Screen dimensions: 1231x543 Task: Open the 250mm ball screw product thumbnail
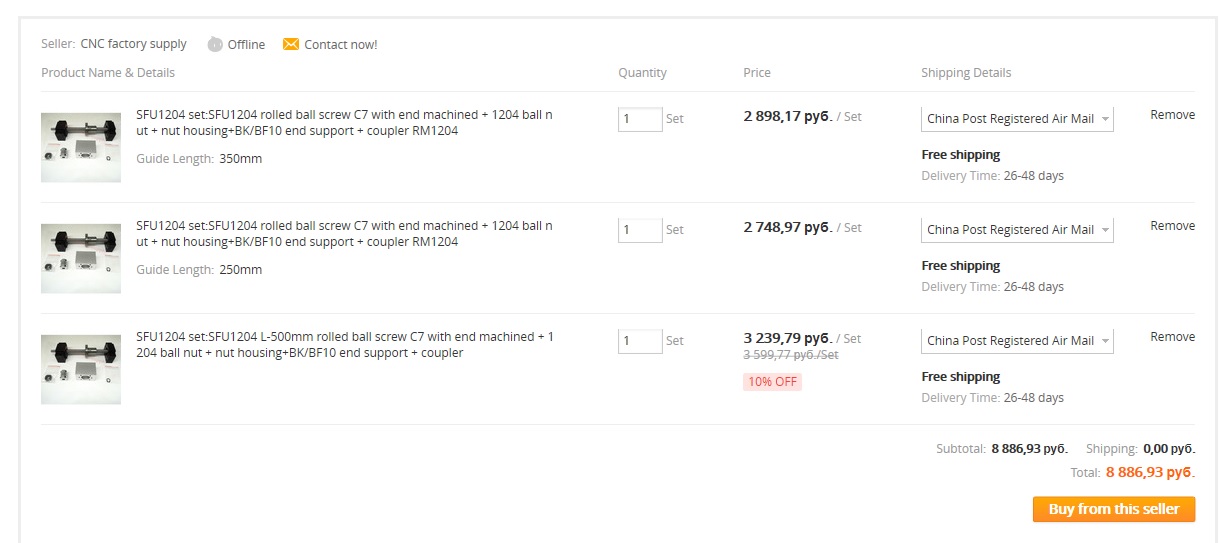(x=81, y=258)
